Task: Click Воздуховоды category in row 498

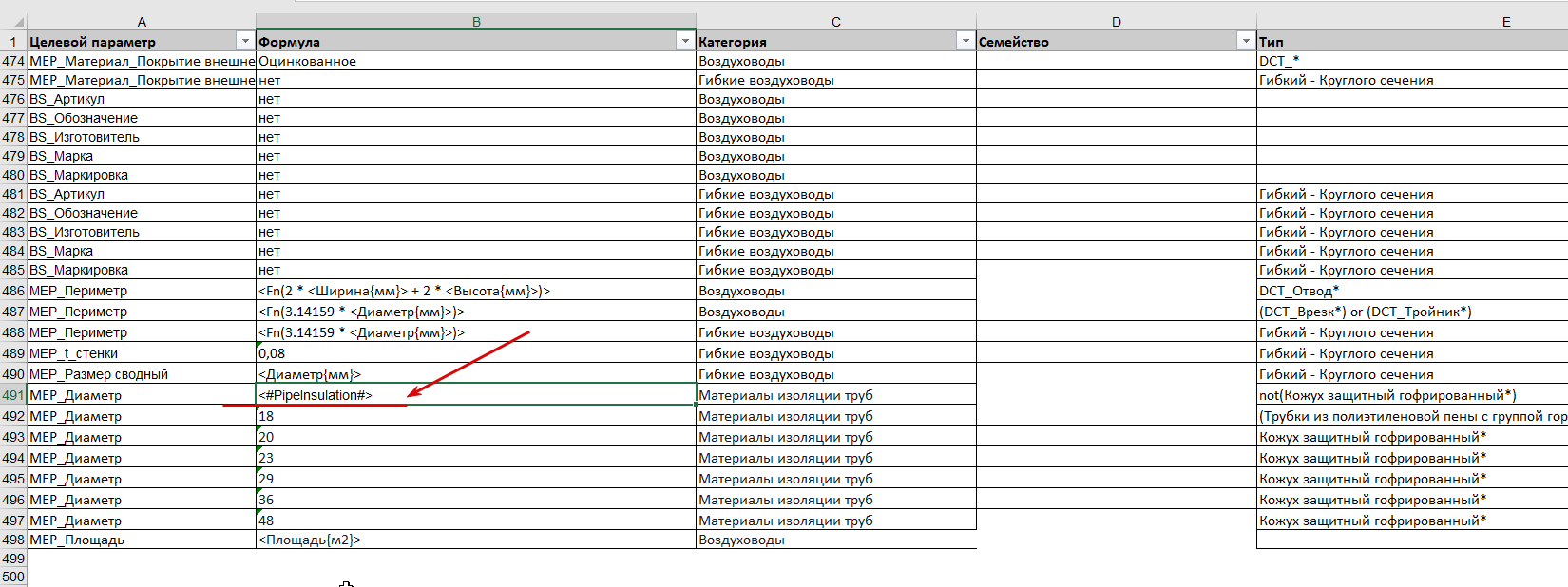Action: tap(836, 540)
